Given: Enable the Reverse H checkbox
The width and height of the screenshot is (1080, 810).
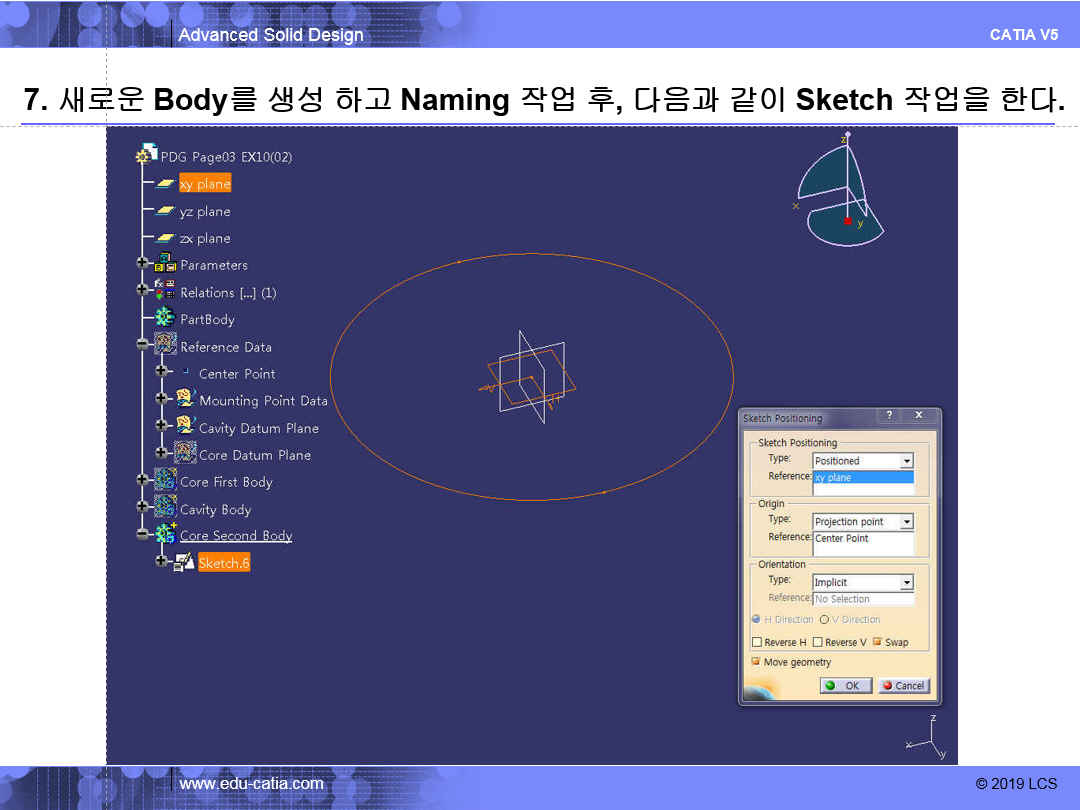Looking at the screenshot, I should (757, 642).
